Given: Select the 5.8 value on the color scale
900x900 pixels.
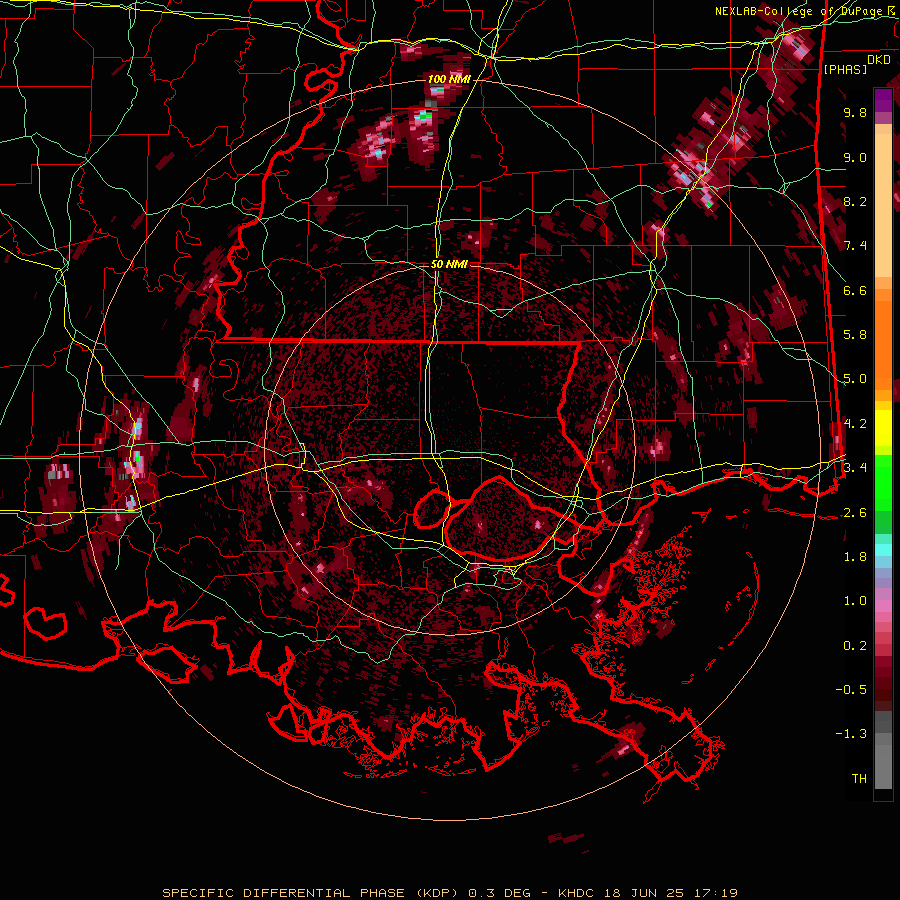Looking at the screenshot, I should point(855,335).
